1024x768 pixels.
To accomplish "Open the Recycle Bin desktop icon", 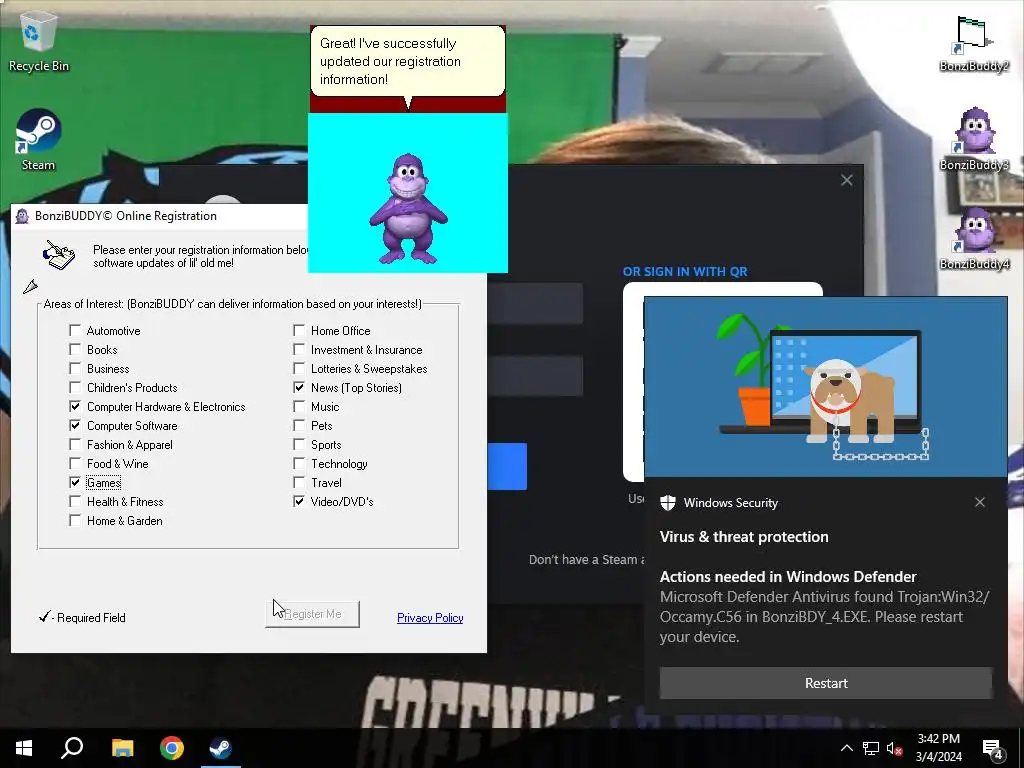I will 39,42.
